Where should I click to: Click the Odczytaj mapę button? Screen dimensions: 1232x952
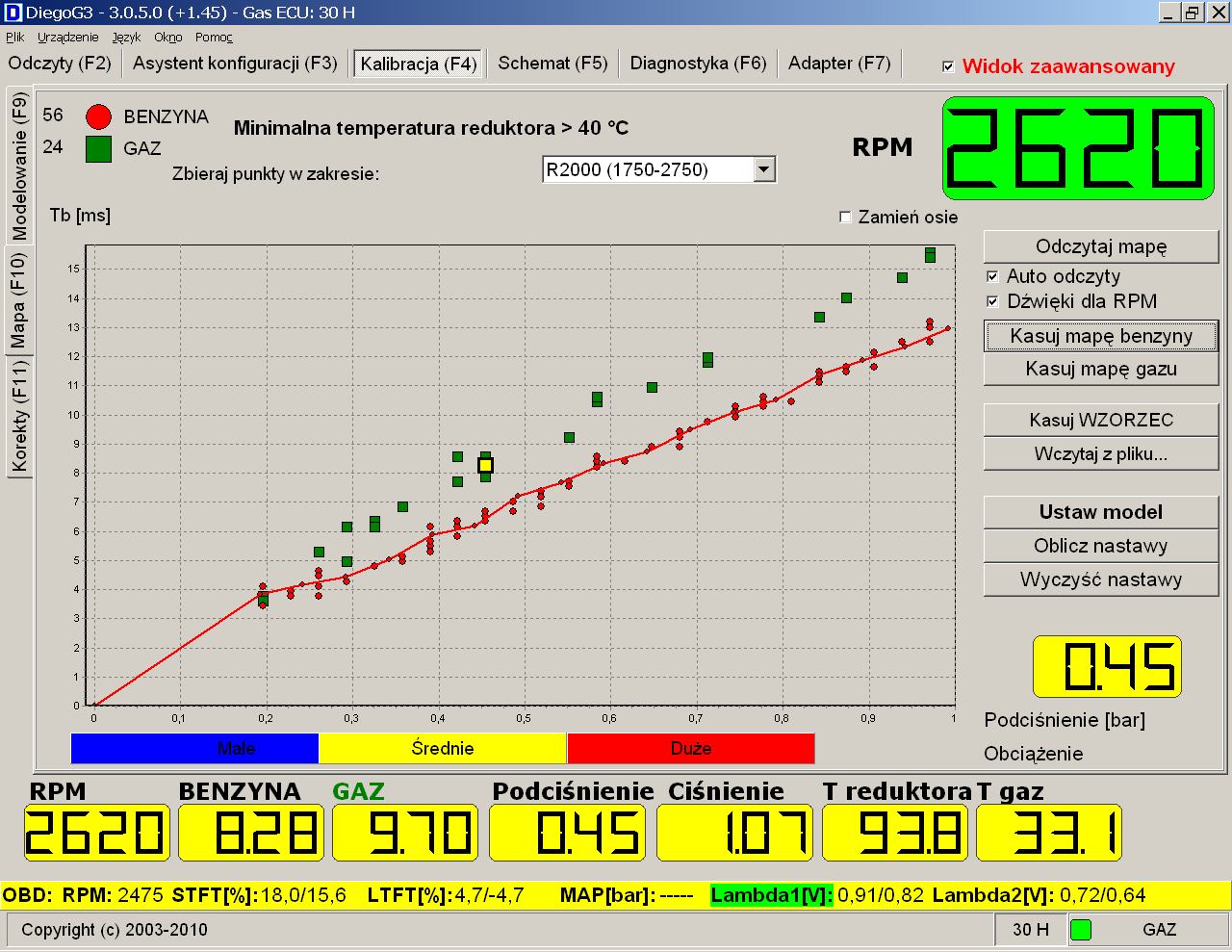point(1101,246)
